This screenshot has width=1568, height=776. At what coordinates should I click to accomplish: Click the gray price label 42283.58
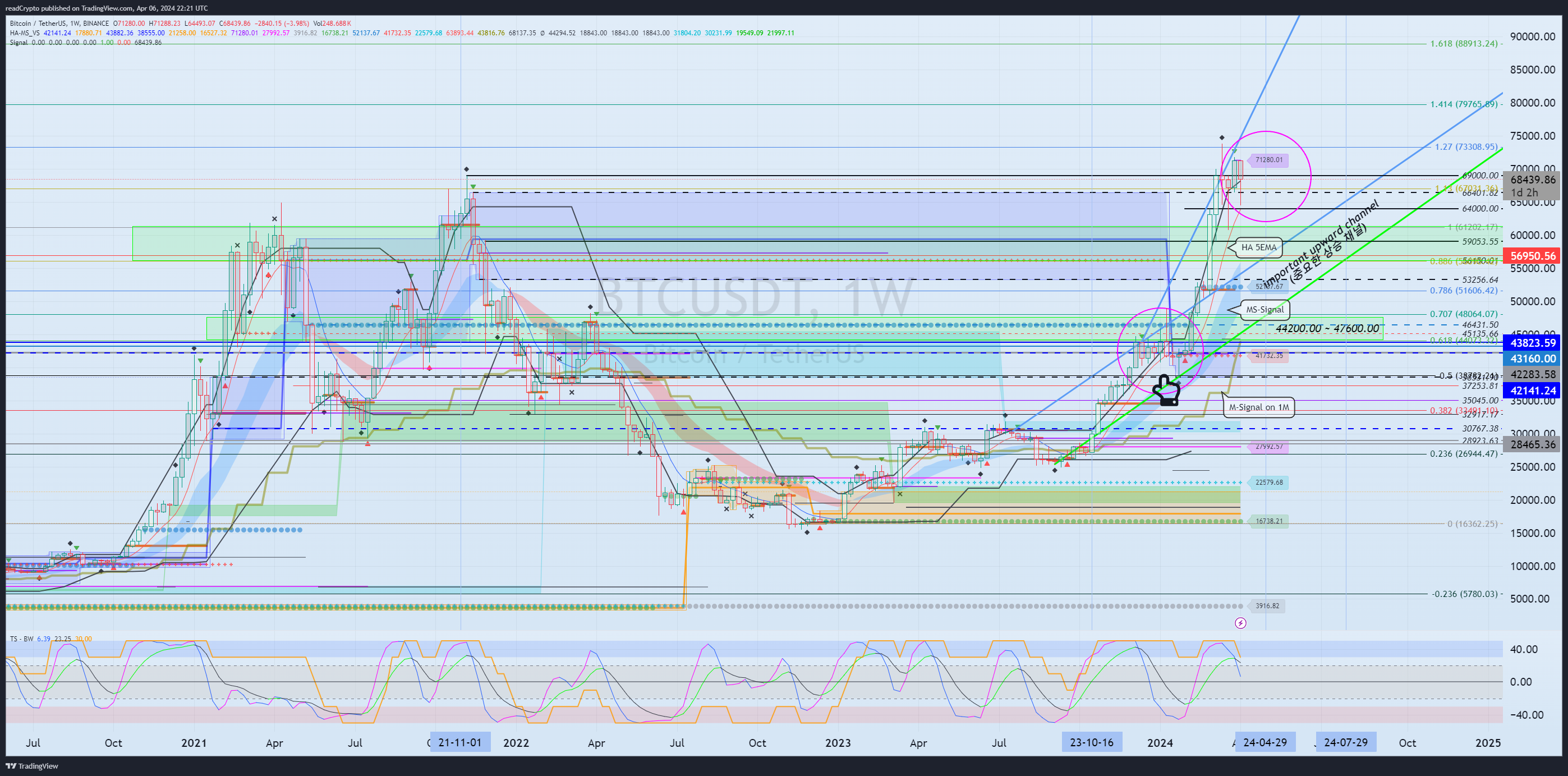click(1532, 374)
